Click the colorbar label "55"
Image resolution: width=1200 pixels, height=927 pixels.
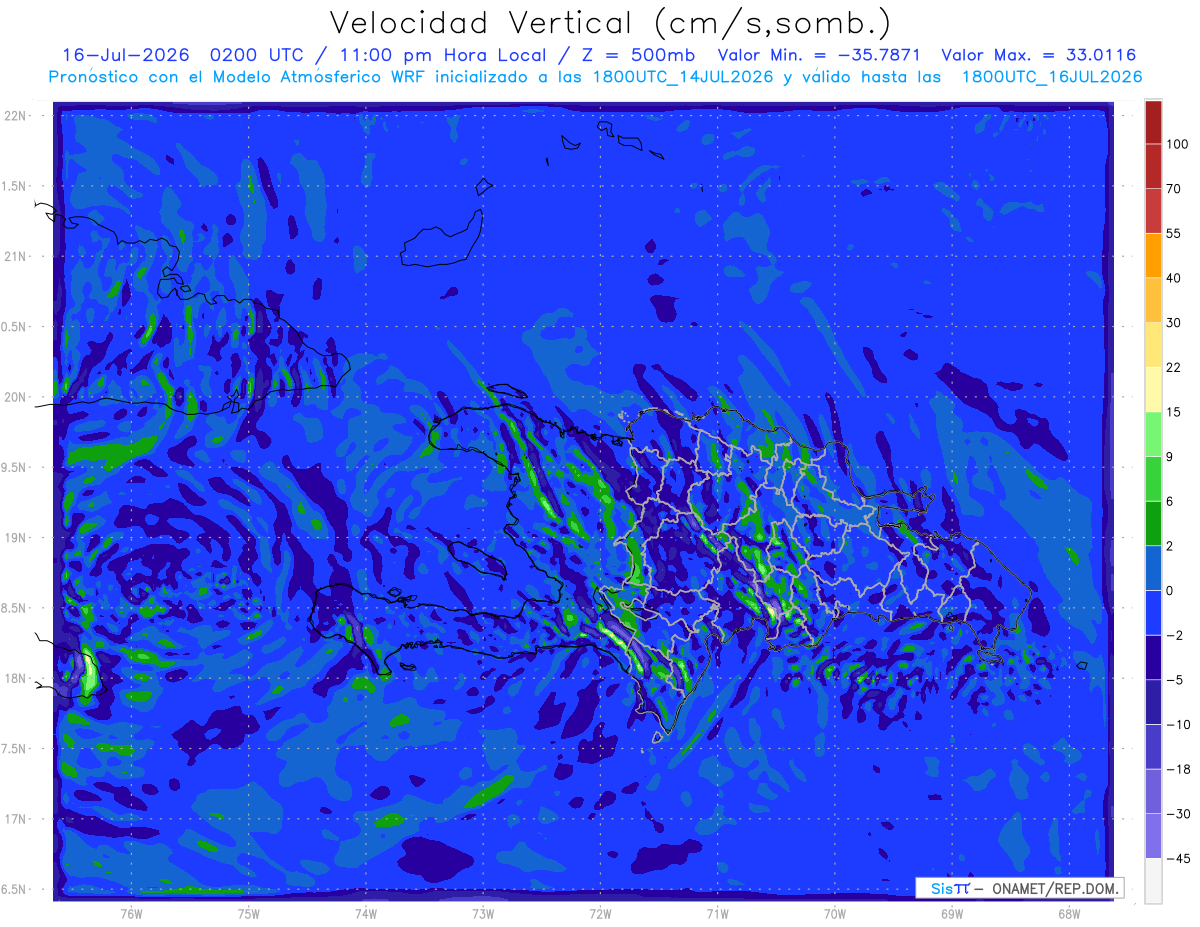1174,234
